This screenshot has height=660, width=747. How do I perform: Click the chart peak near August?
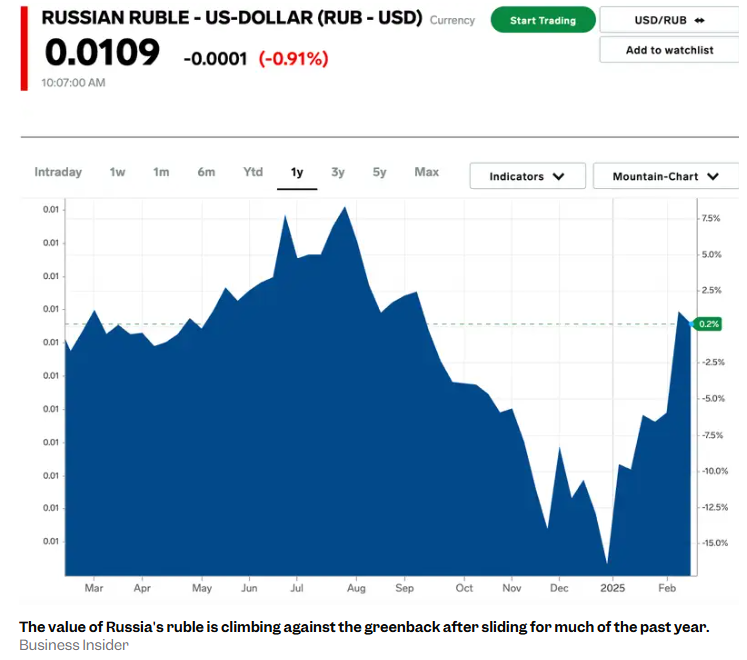click(x=345, y=208)
